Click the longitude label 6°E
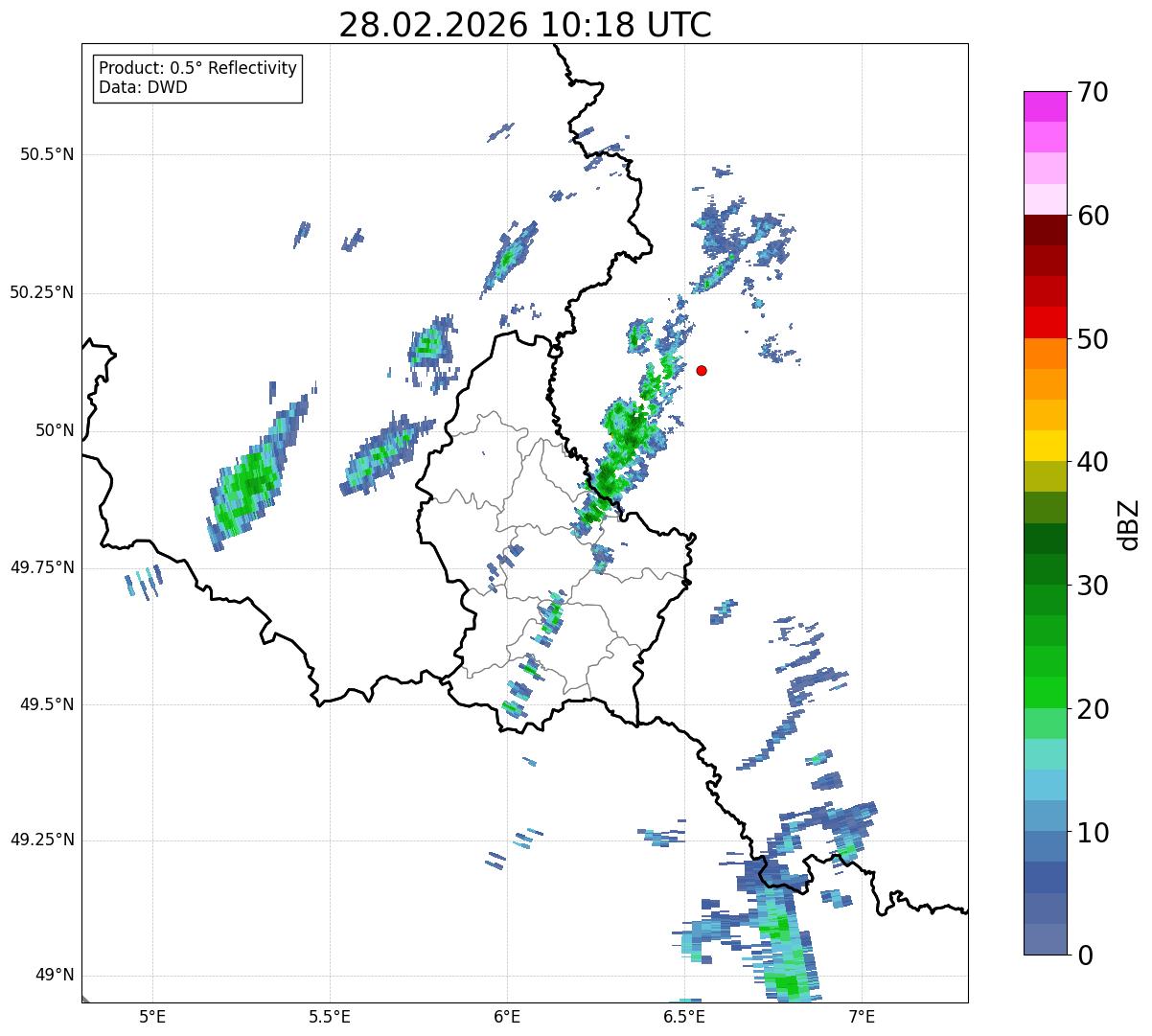The image size is (1152, 1036). point(507,1016)
